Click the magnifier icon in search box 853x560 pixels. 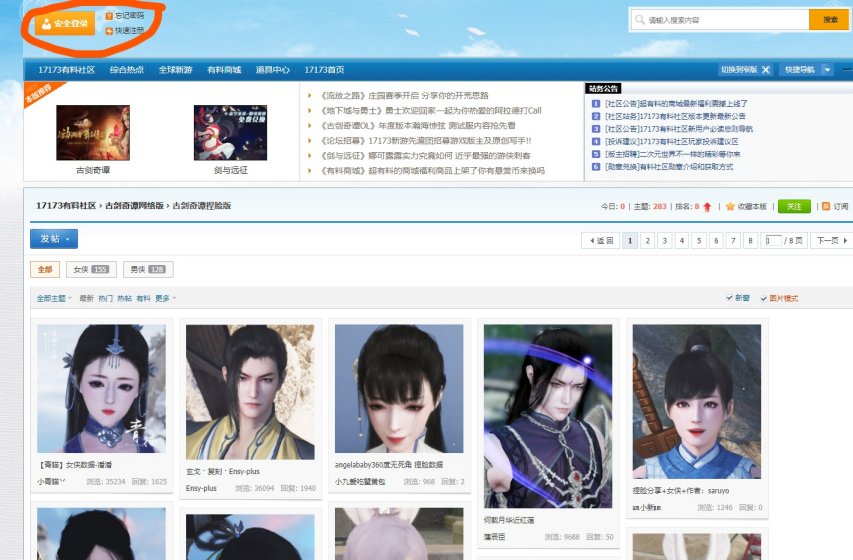point(639,20)
